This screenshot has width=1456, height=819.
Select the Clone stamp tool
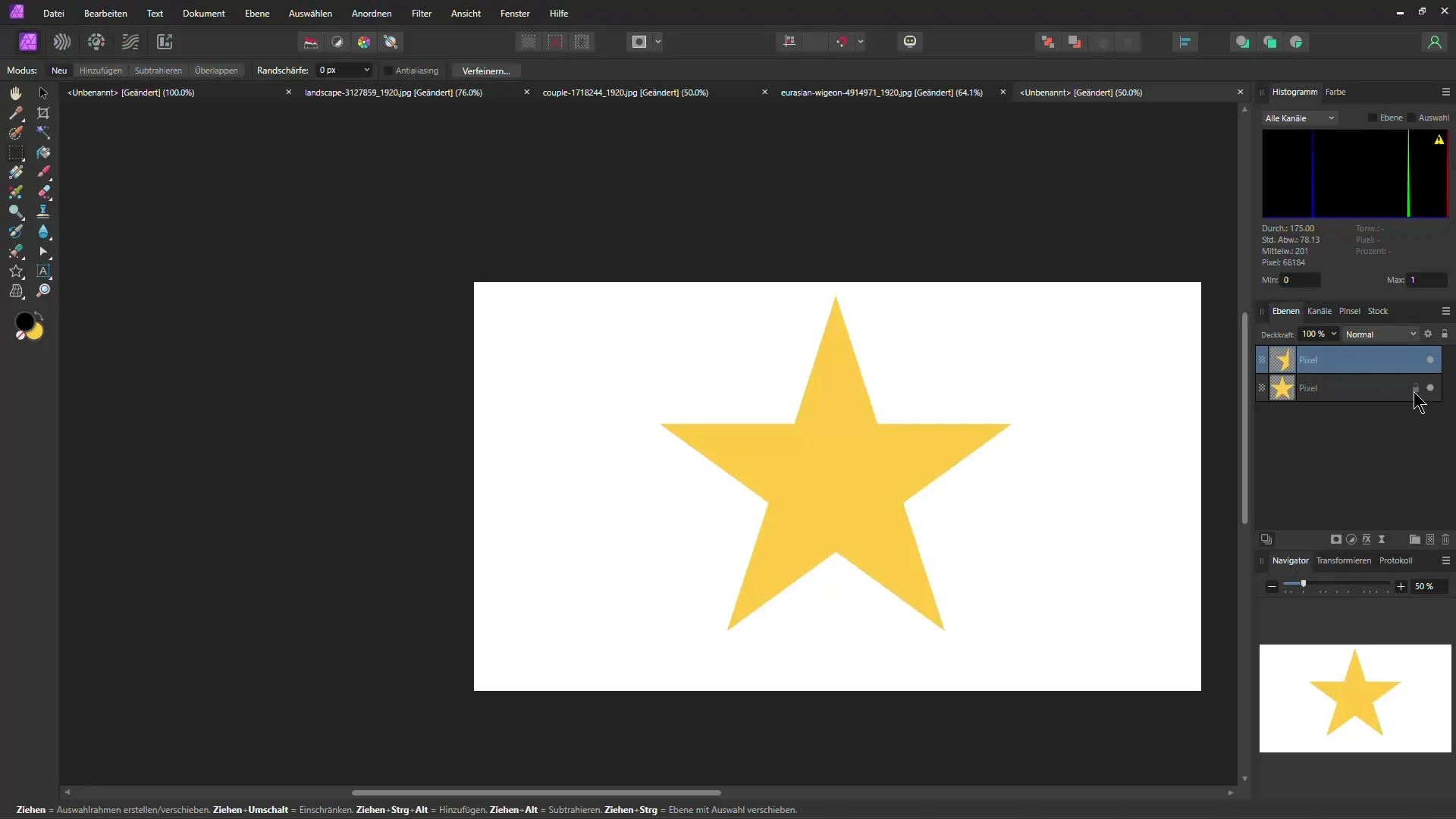coord(43,212)
